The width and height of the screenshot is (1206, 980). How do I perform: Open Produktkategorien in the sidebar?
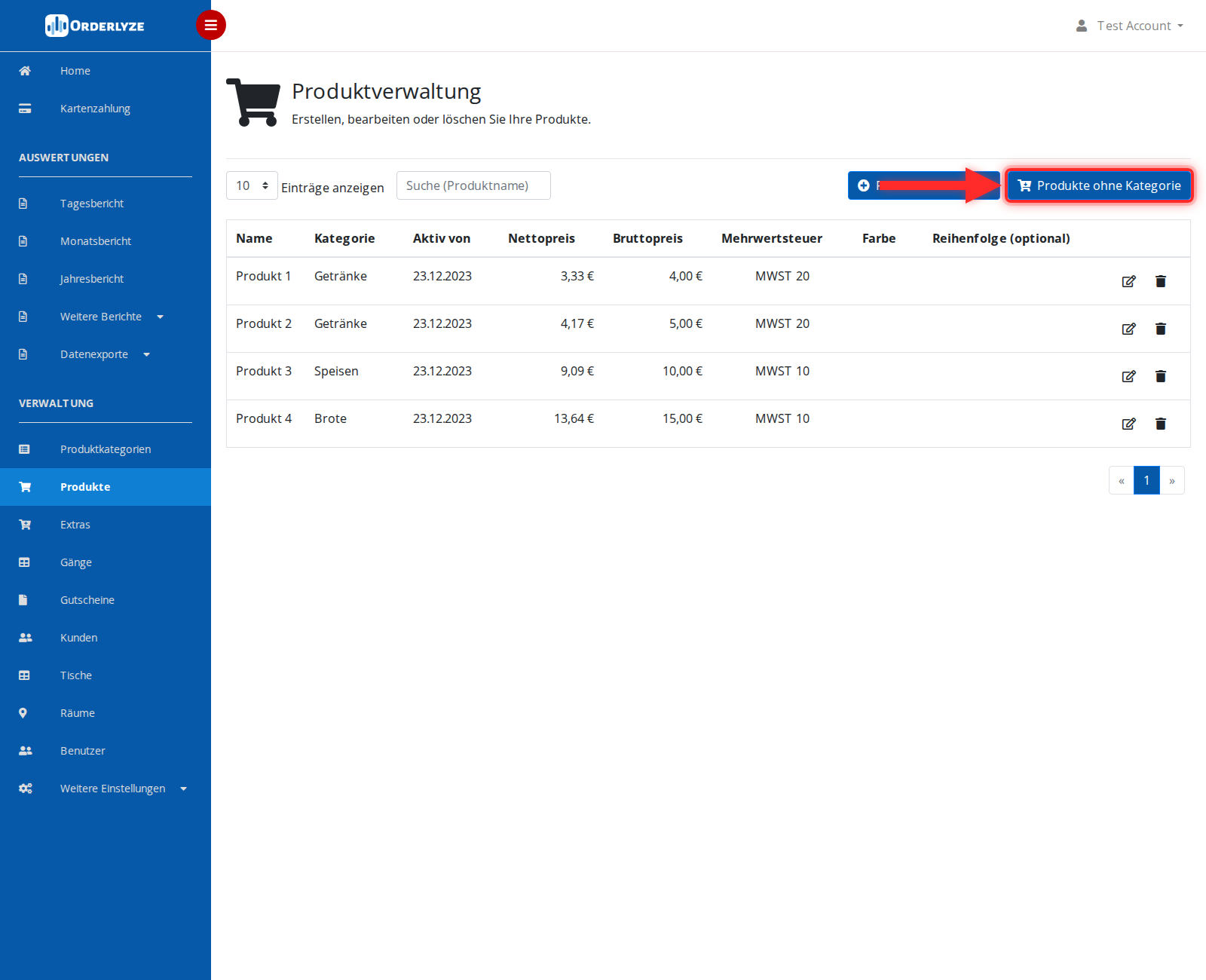point(106,449)
